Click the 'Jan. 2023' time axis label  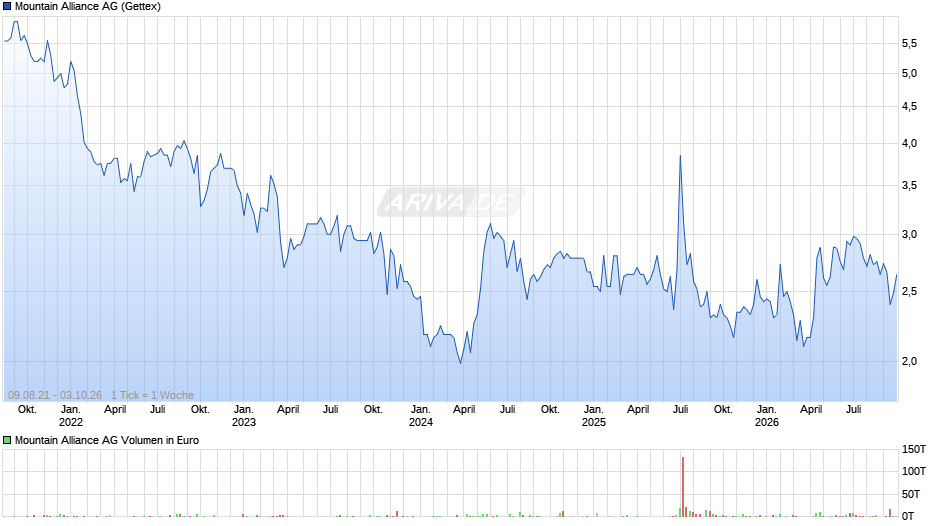click(243, 416)
